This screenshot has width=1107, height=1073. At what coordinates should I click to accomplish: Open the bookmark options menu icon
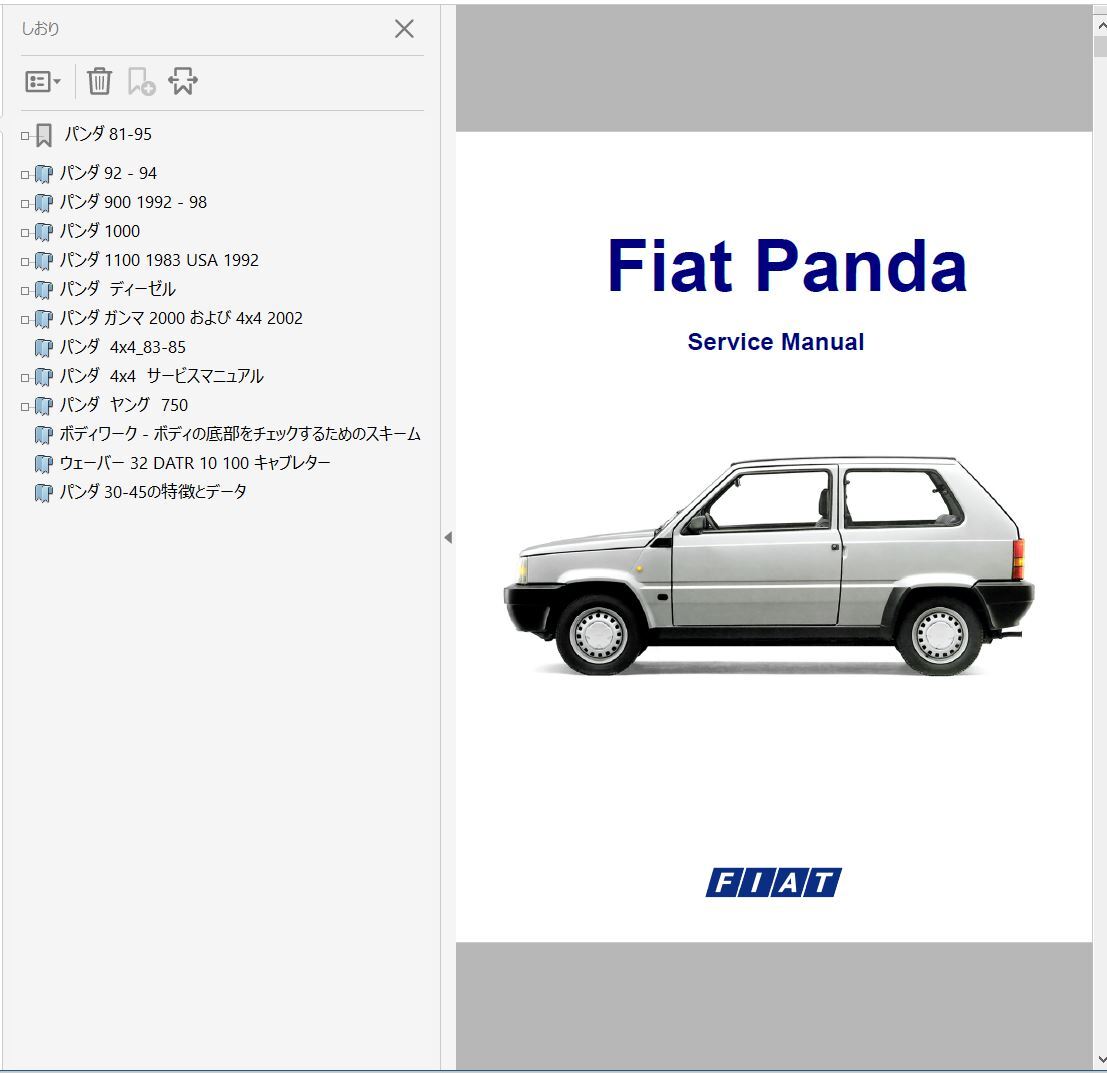click(36, 81)
